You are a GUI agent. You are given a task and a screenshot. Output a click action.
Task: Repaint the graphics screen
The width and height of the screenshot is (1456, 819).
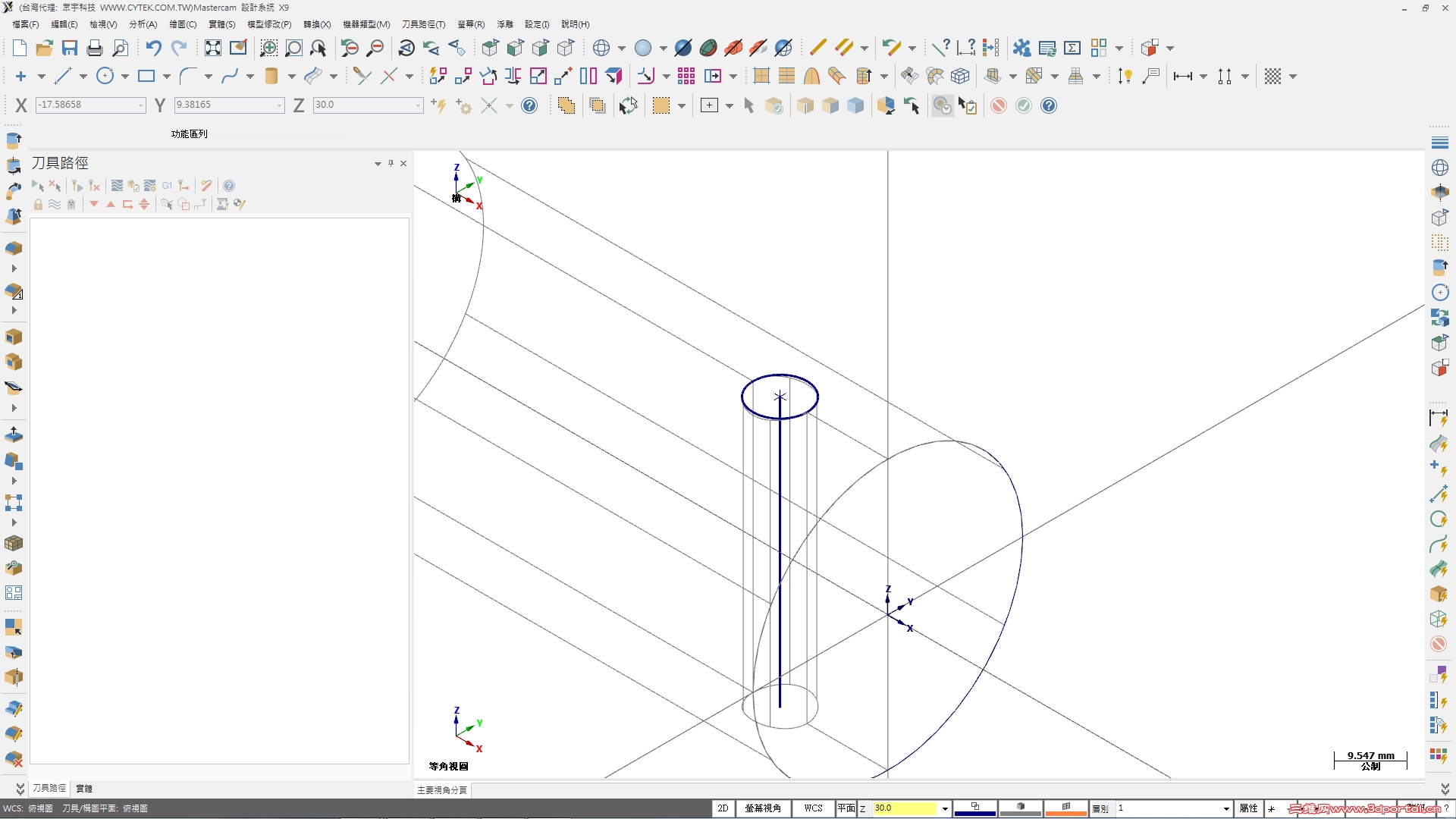pyautogui.click(x=238, y=48)
